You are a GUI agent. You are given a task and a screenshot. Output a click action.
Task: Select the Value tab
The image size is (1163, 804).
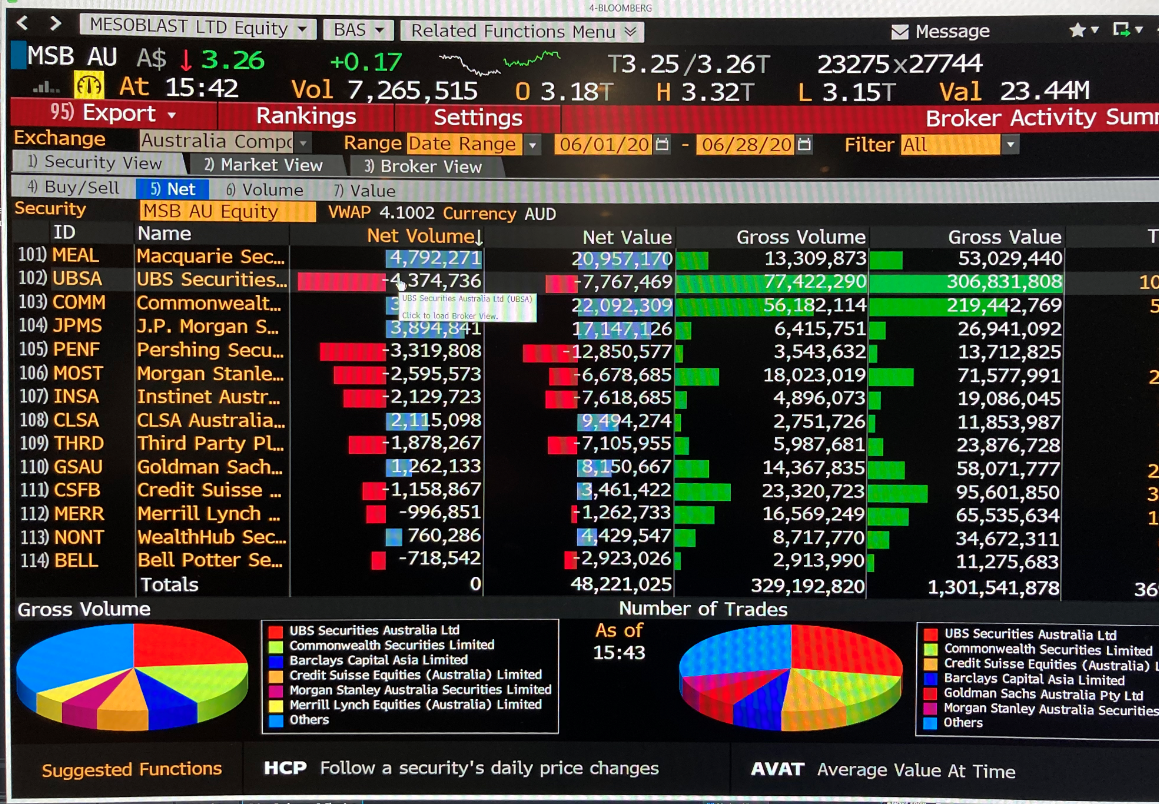pyautogui.click(x=363, y=191)
